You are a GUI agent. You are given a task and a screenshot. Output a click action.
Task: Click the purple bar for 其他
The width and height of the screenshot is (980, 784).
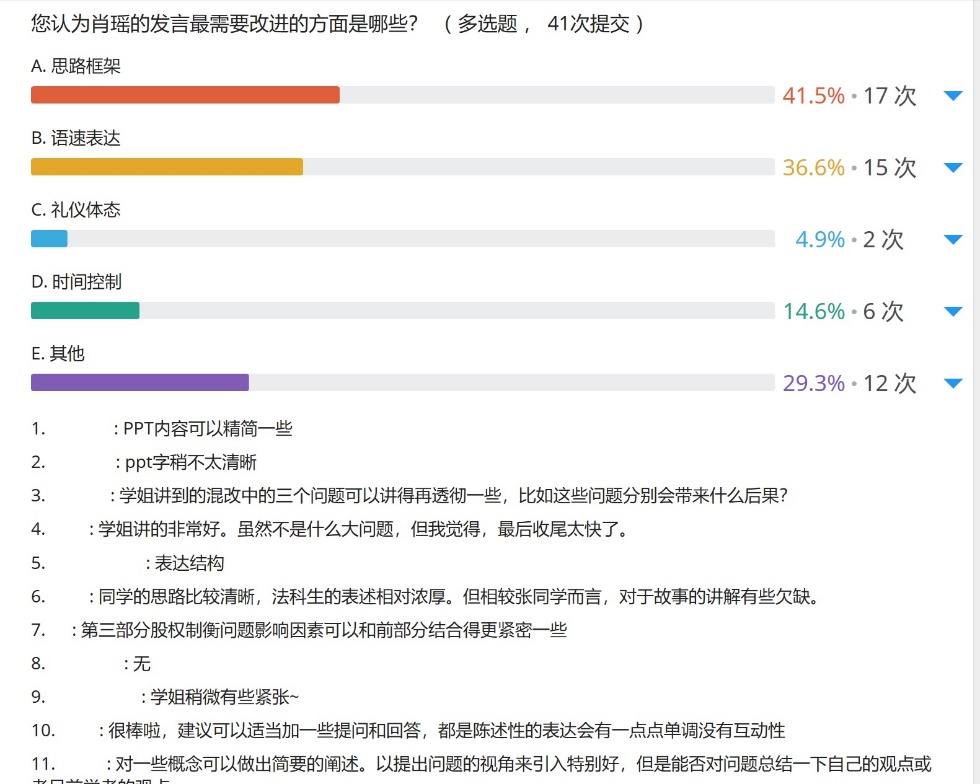click(140, 383)
